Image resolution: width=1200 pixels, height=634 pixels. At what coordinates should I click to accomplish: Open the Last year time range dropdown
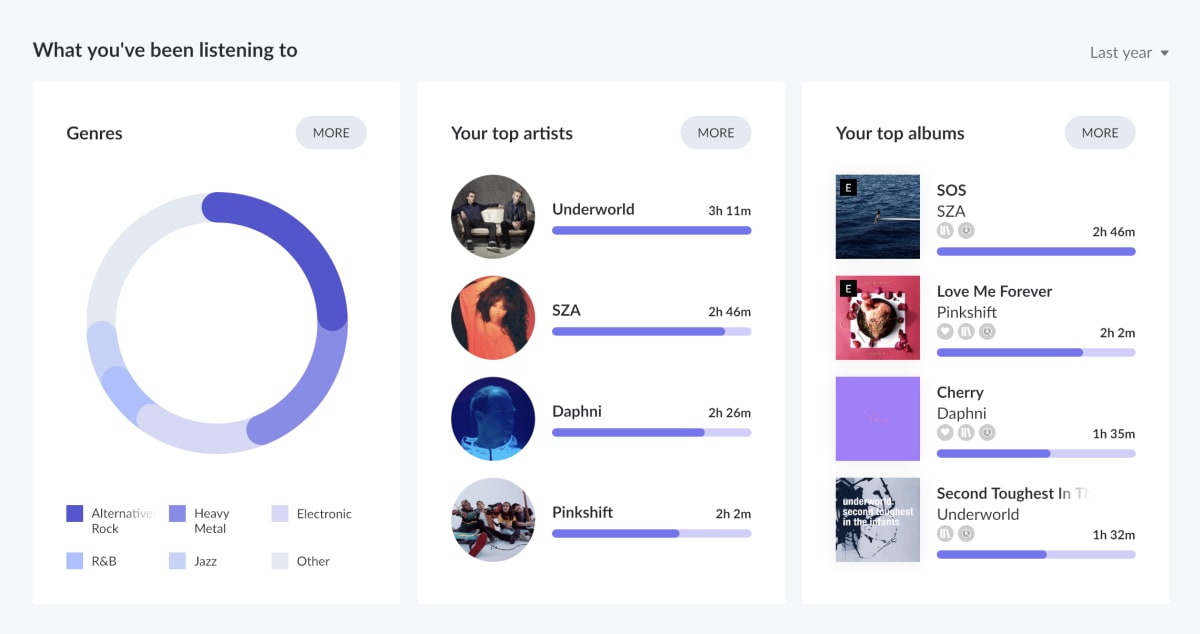[x=1129, y=53]
